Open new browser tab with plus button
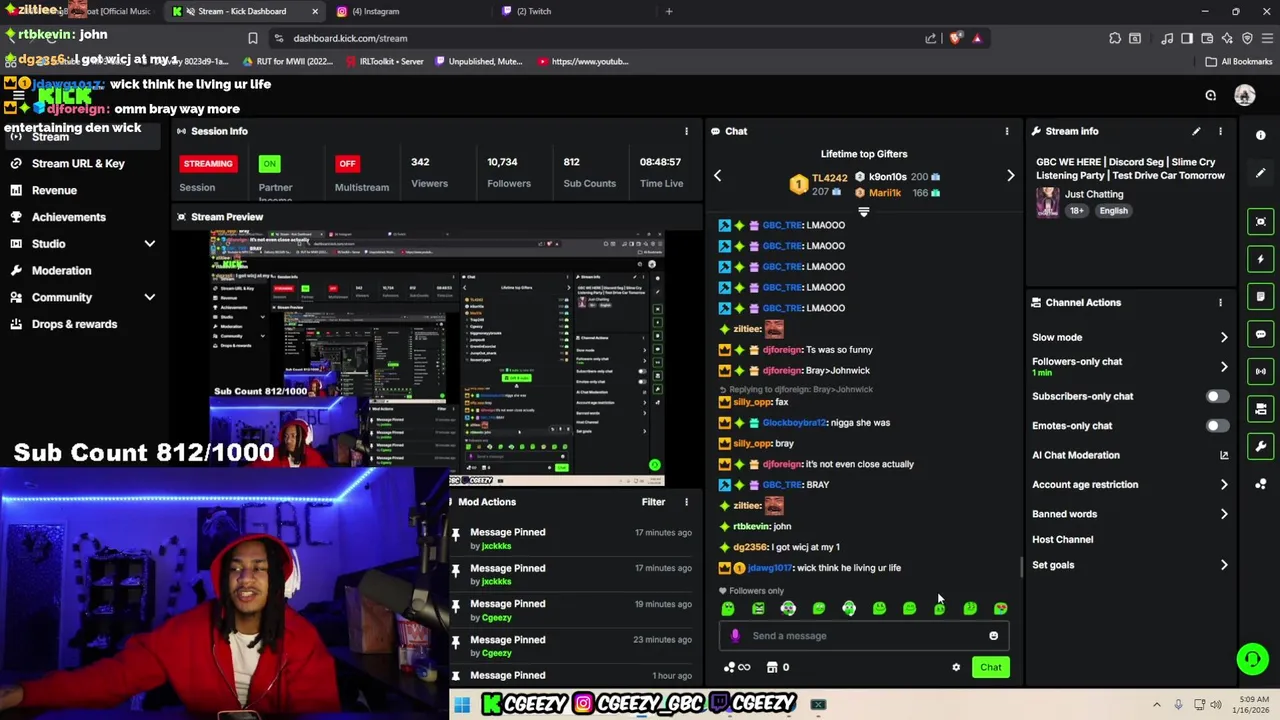This screenshot has width=1280, height=720. pos(669,11)
